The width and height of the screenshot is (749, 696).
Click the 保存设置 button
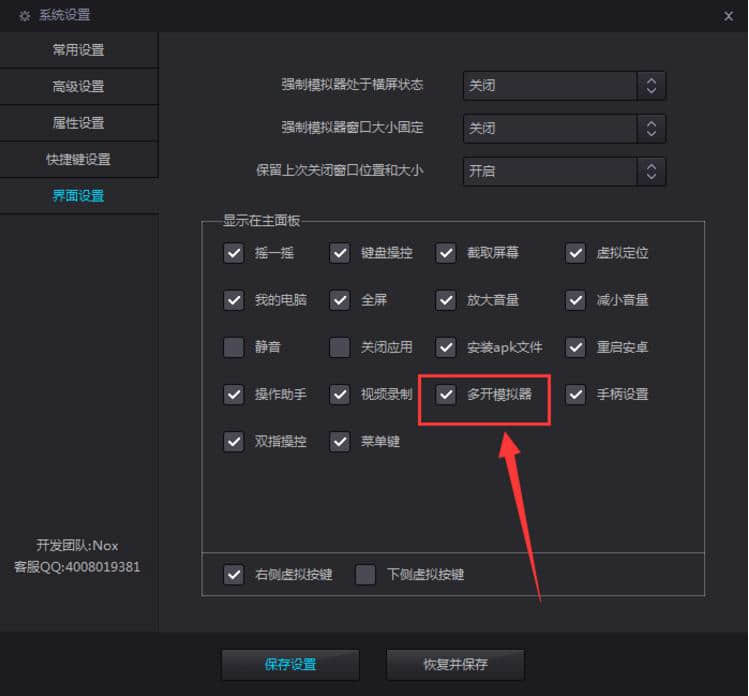290,664
